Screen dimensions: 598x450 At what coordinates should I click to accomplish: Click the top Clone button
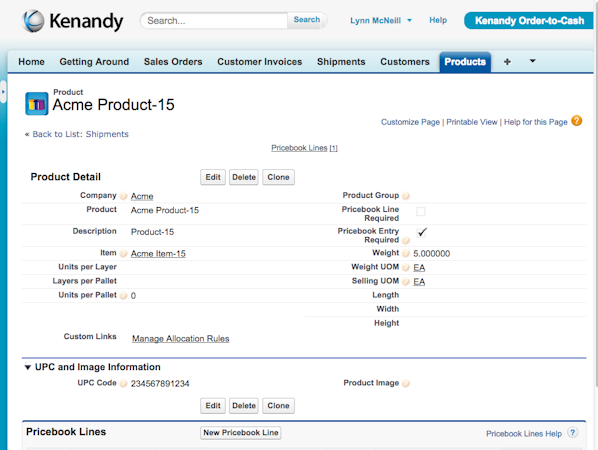[x=278, y=177]
